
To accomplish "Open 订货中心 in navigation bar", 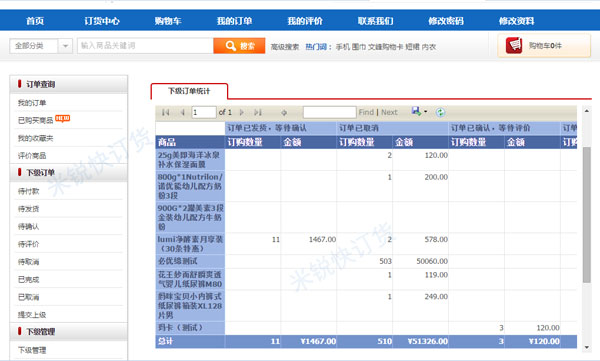I will pos(102,21).
